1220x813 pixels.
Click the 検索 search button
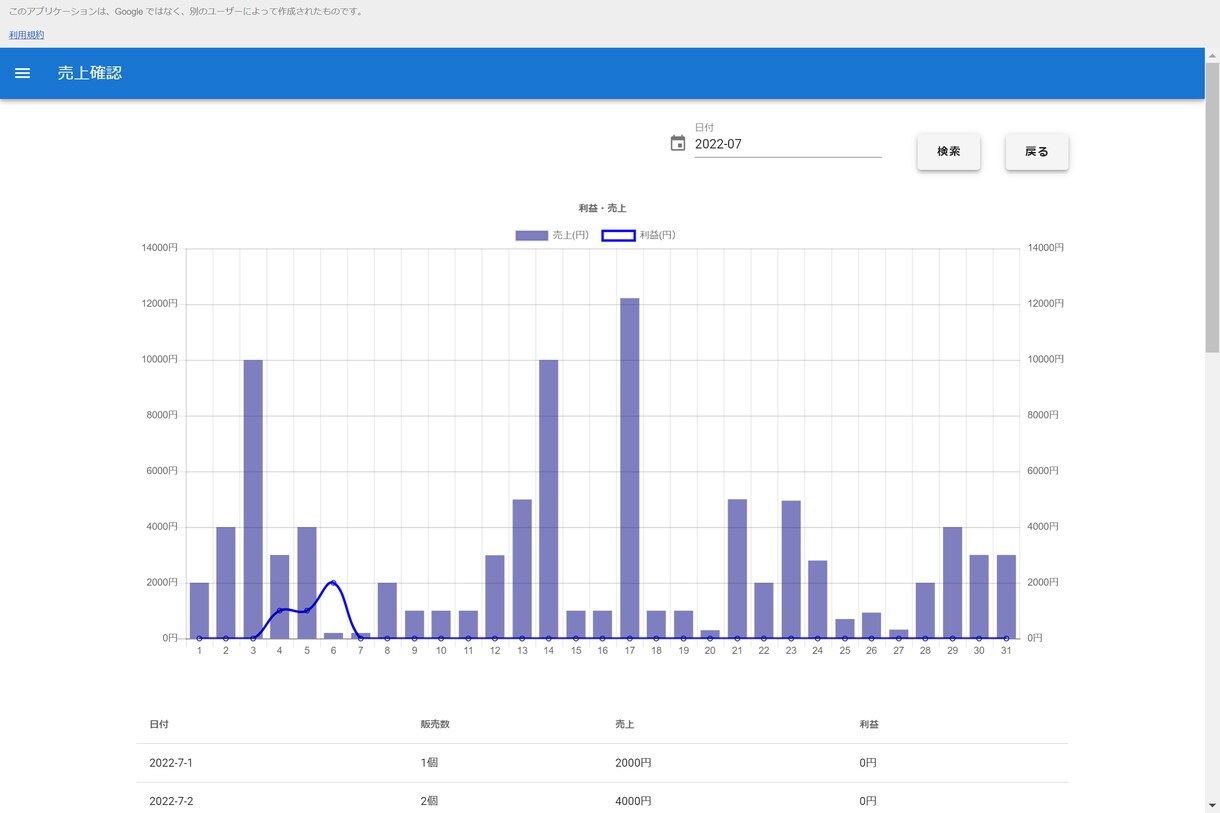pos(949,152)
